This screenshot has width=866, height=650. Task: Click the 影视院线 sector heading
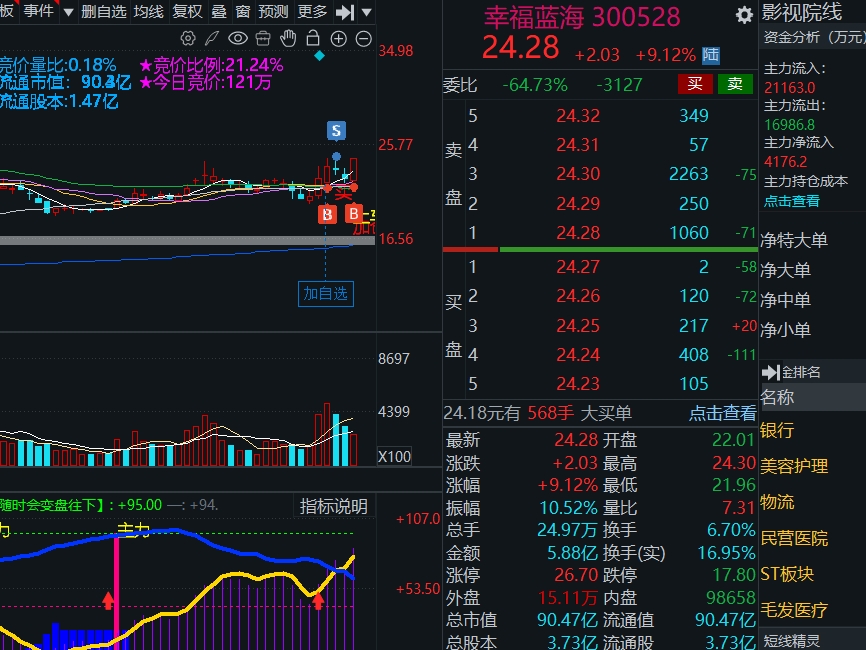[801, 12]
